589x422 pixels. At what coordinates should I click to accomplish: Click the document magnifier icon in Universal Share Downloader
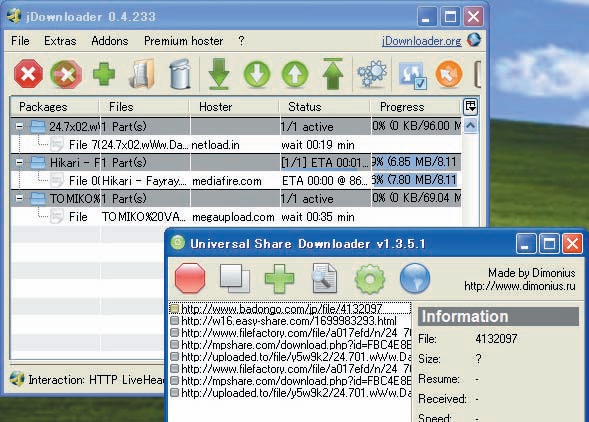pyautogui.click(x=325, y=278)
